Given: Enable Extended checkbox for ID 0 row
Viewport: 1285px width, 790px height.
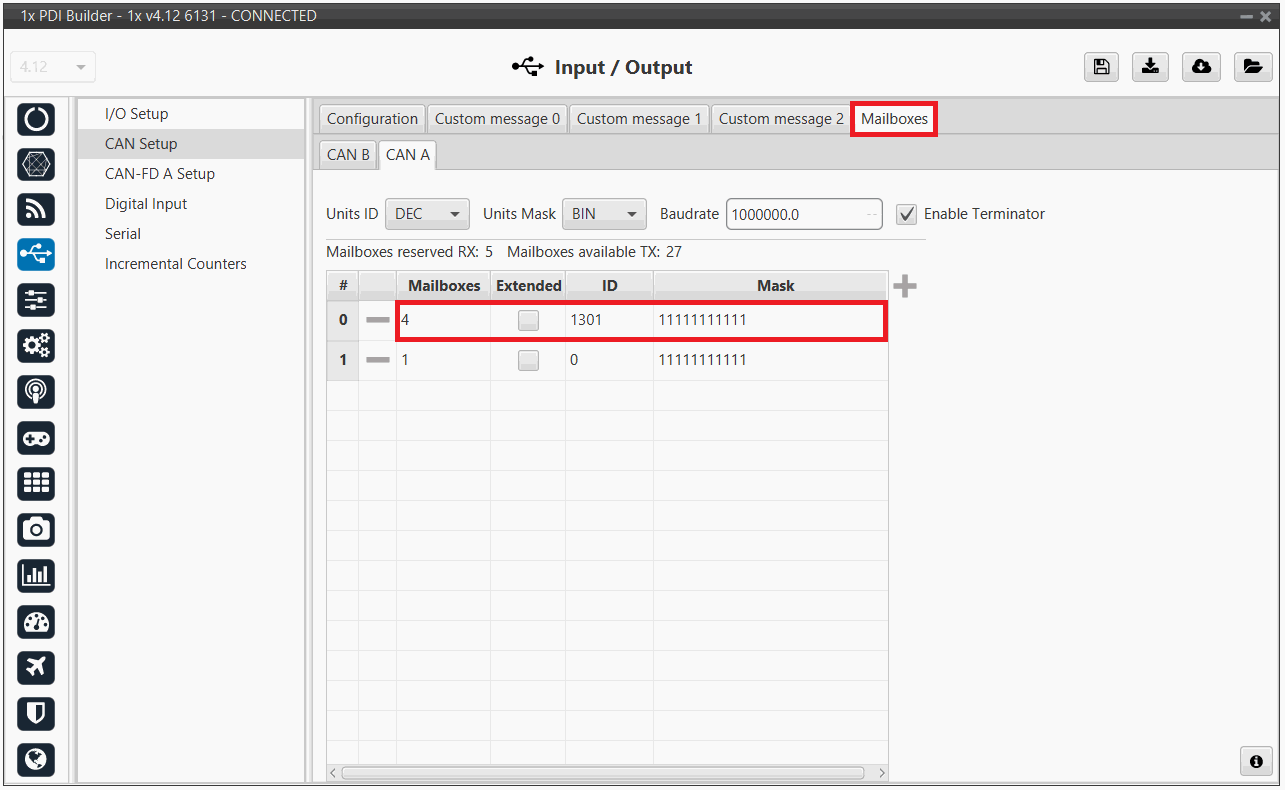Looking at the screenshot, I should coord(528,360).
